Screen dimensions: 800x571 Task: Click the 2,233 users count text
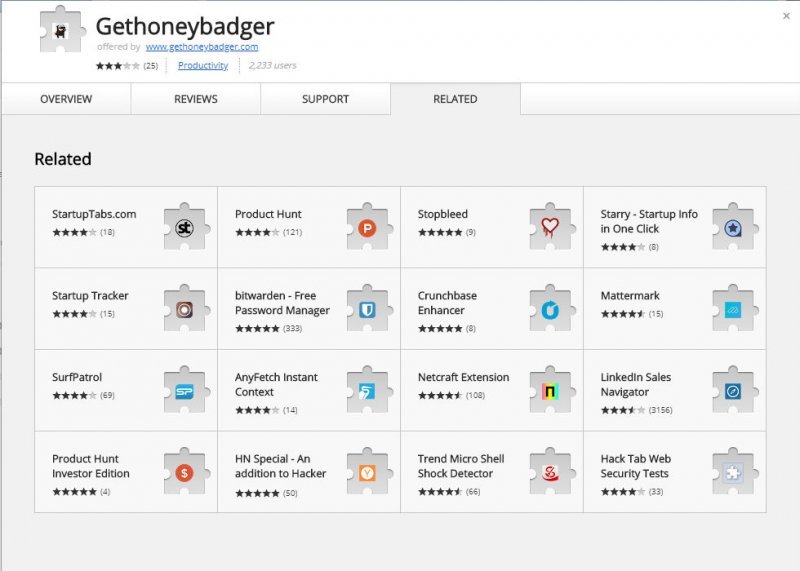tap(272, 65)
